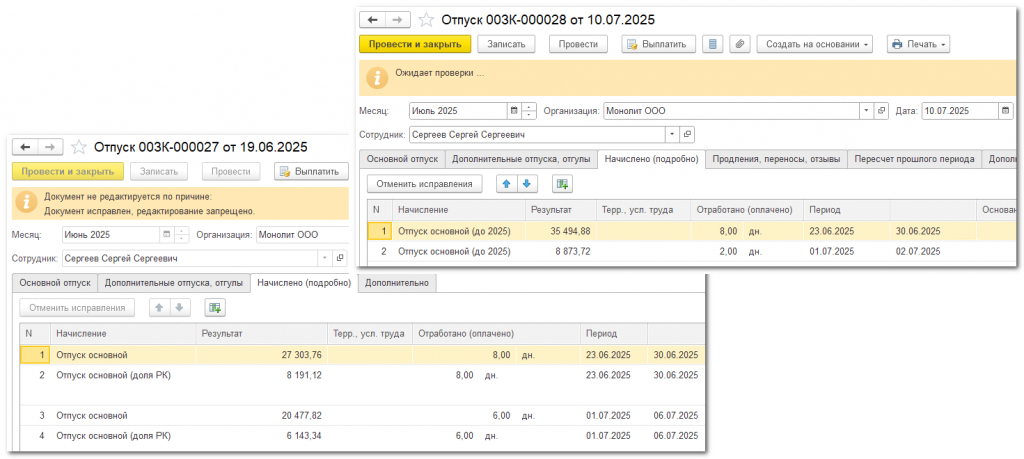The height and width of the screenshot is (459, 1024).
Task: Click the Результат column header in the 003К-000027 window
Action: point(261,334)
